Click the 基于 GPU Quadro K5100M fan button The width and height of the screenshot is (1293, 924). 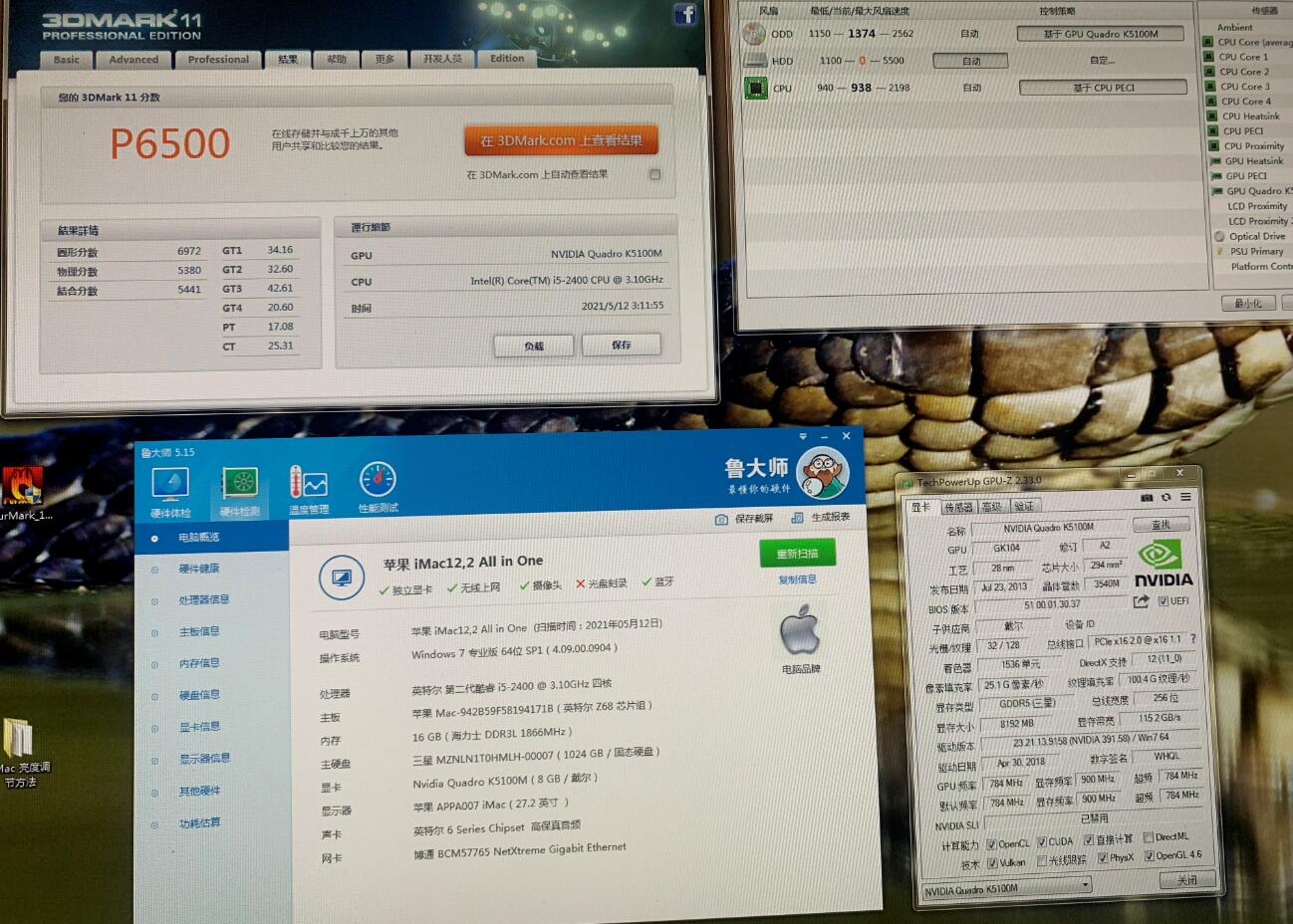(x=1101, y=34)
